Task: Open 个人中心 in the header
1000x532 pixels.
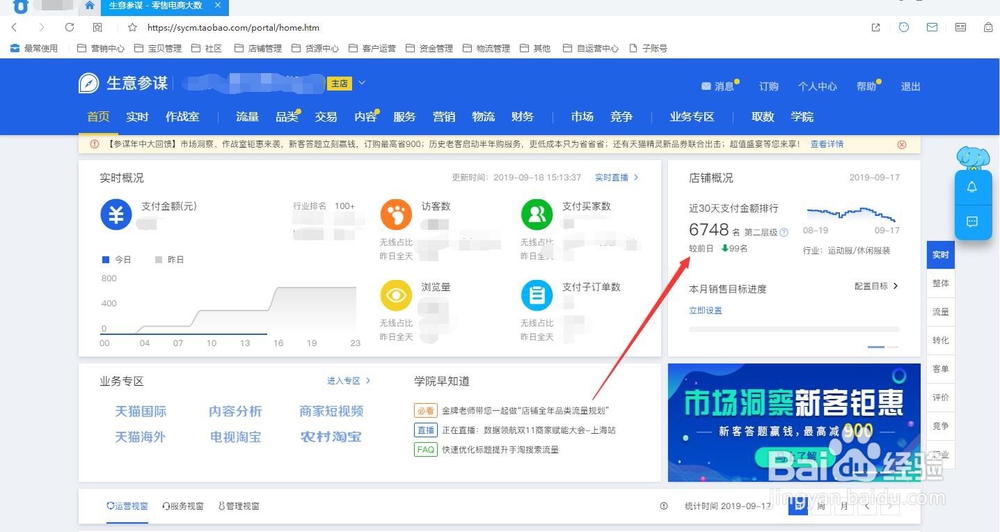Action: 817,86
